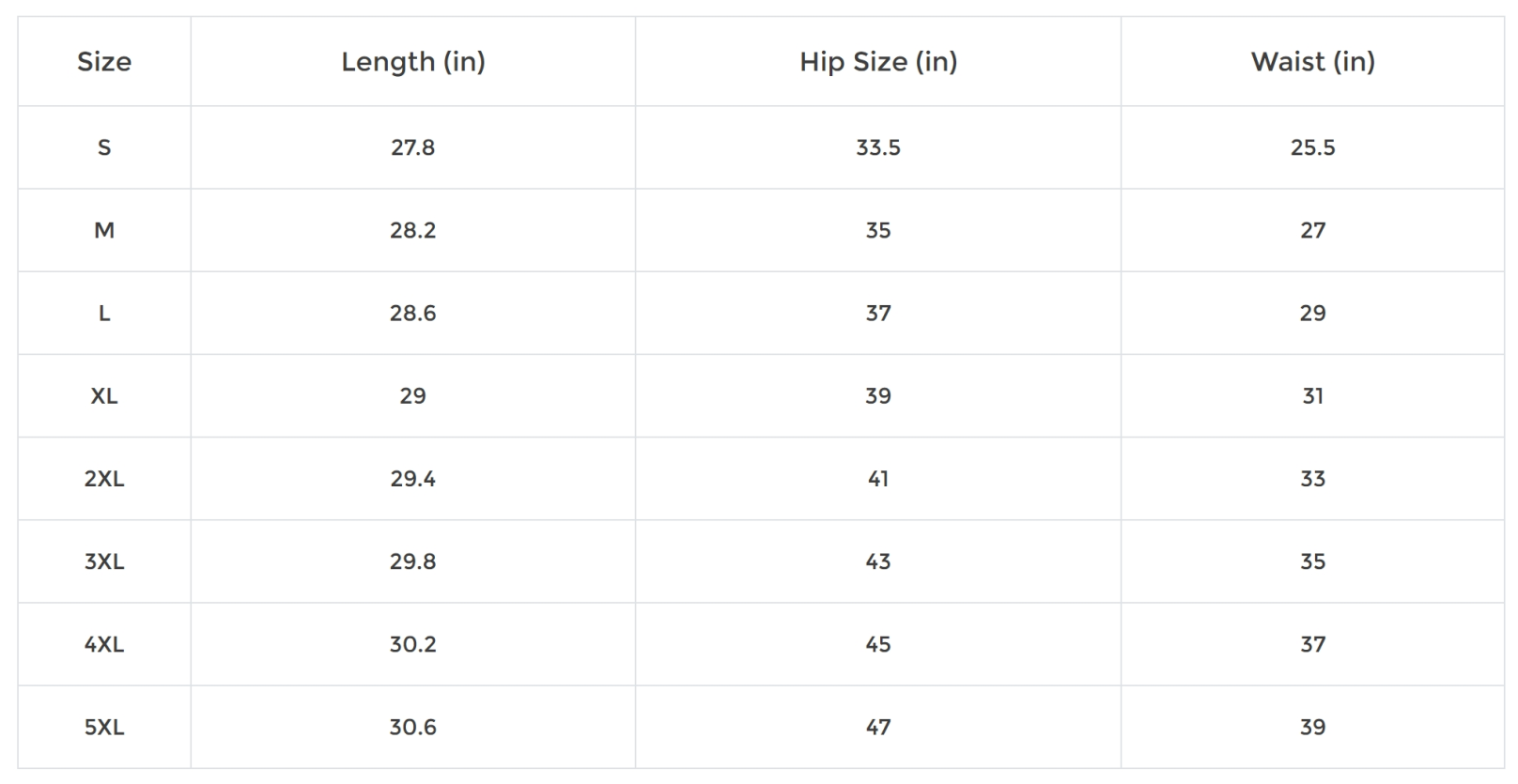Select the M size cell

point(104,230)
